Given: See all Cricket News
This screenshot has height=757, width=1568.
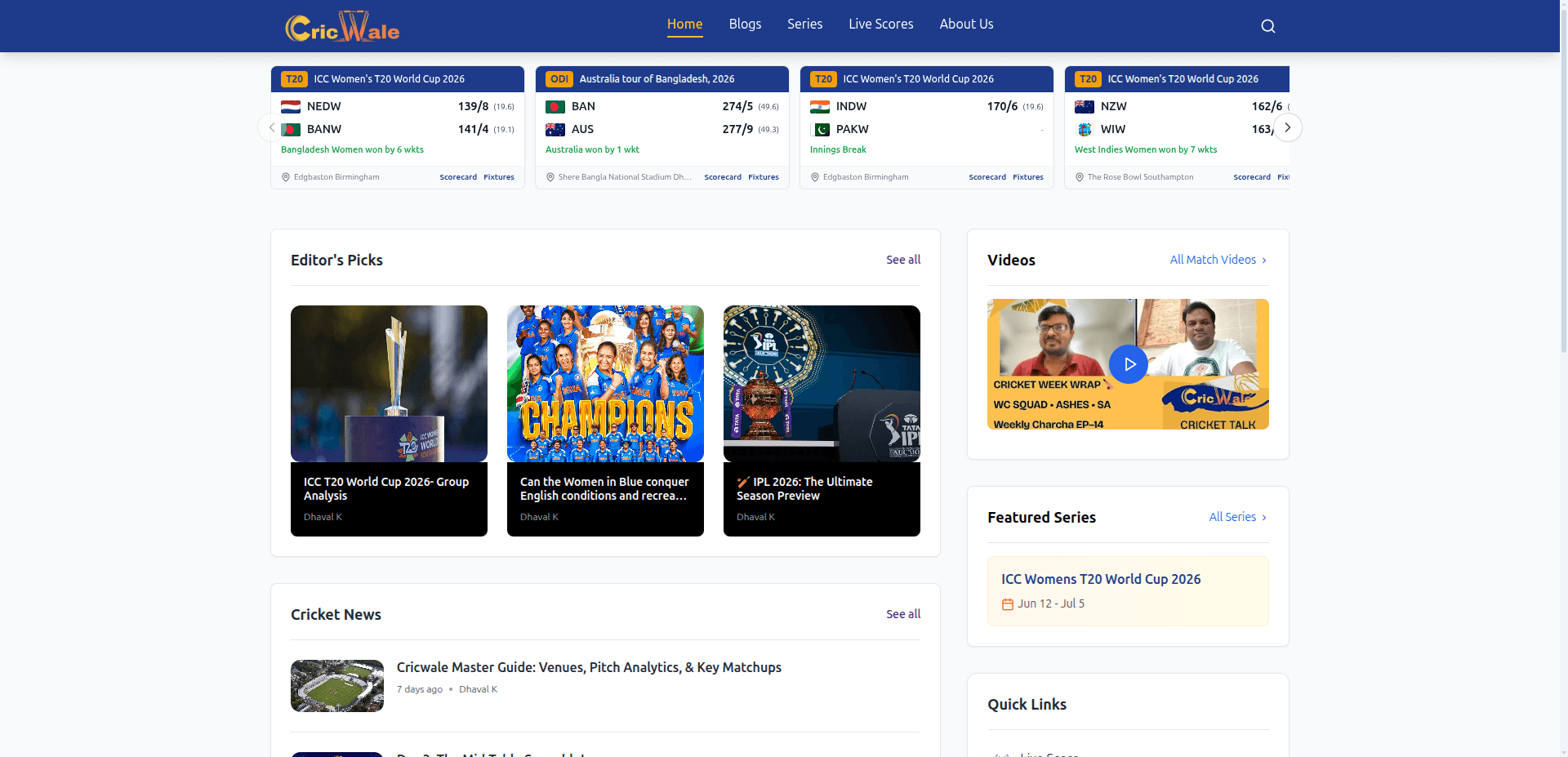Looking at the screenshot, I should [x=903, y=614].
